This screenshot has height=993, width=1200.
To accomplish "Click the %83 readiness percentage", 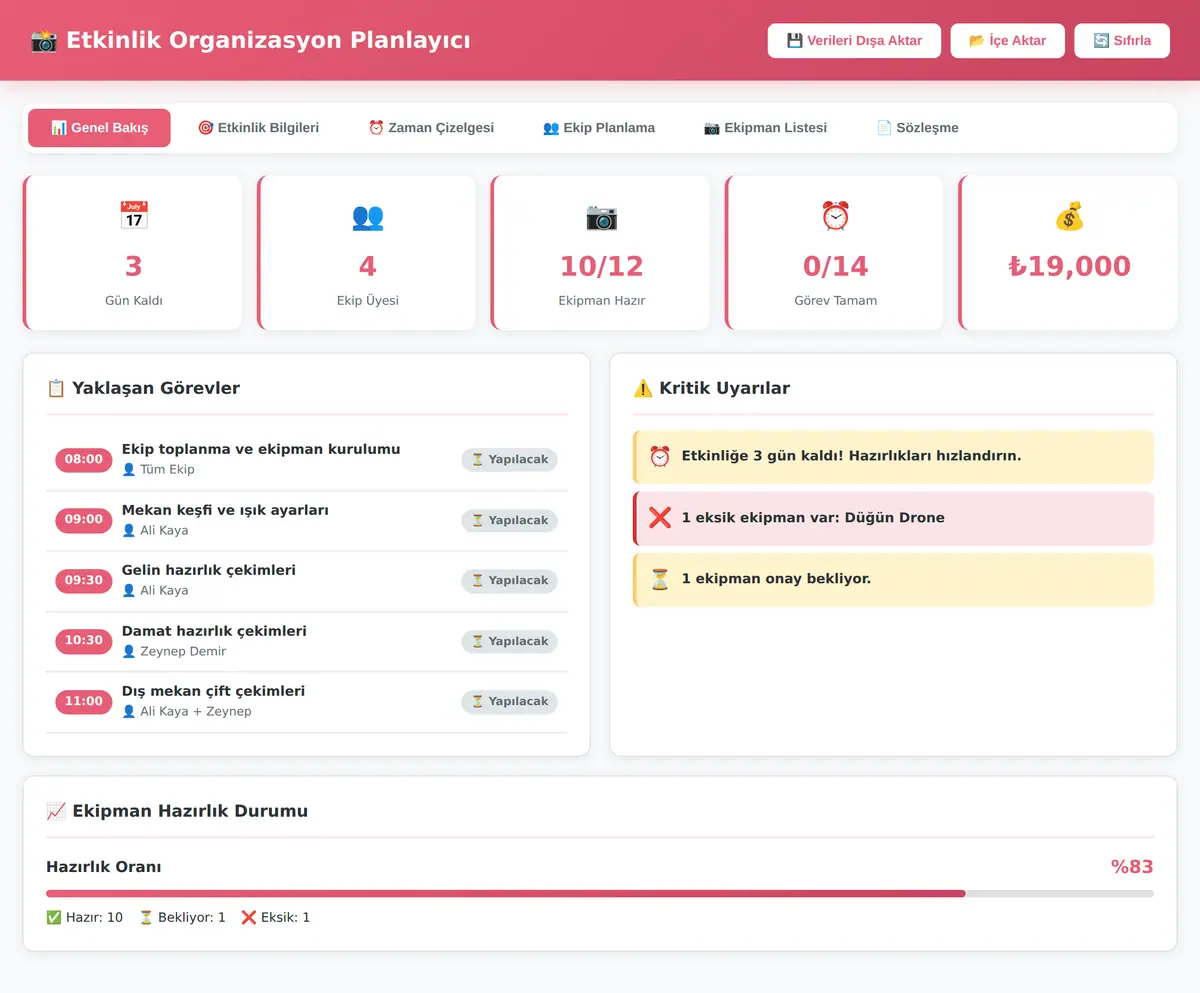I will pyautogui.click(x=1132, y=867).
